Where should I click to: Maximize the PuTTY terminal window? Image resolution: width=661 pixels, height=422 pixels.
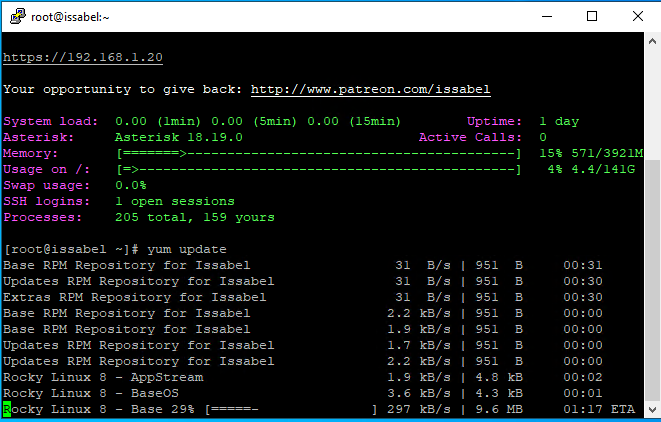tap(591, 16)
